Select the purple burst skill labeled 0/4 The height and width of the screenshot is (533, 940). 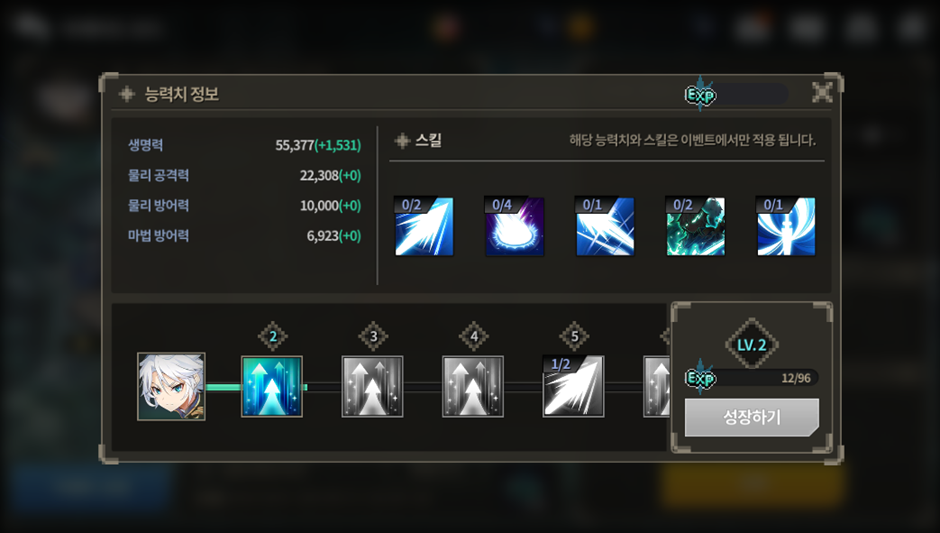coord(514,227)
